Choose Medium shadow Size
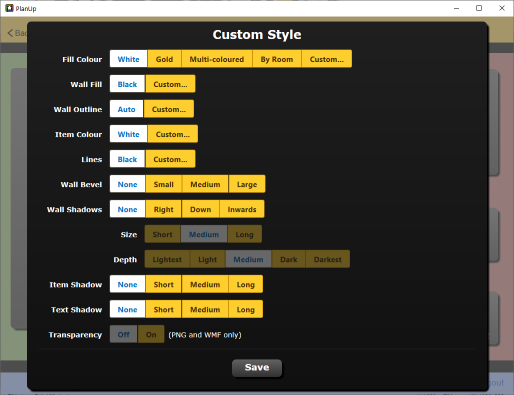This screenshot has height=395, width=514. [204, 234]
